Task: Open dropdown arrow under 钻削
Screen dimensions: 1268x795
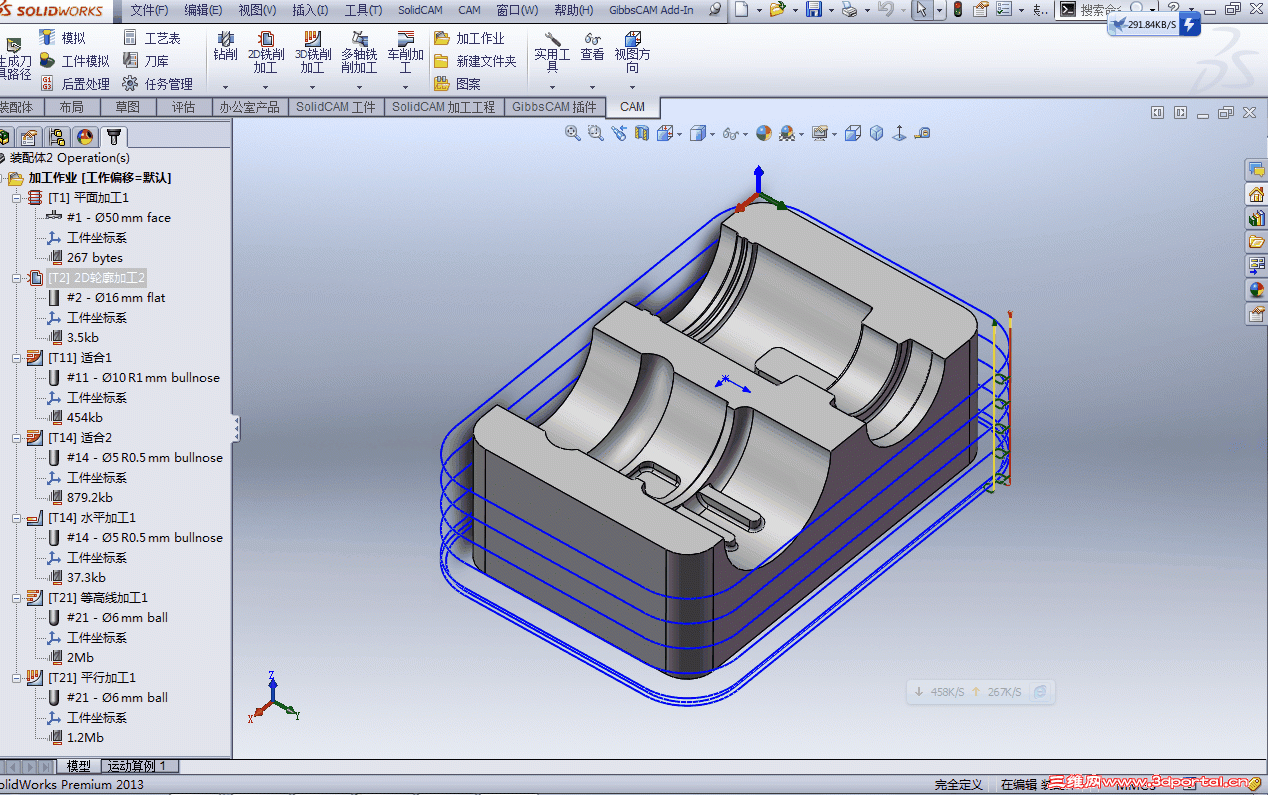Action: tap(225, 87)
